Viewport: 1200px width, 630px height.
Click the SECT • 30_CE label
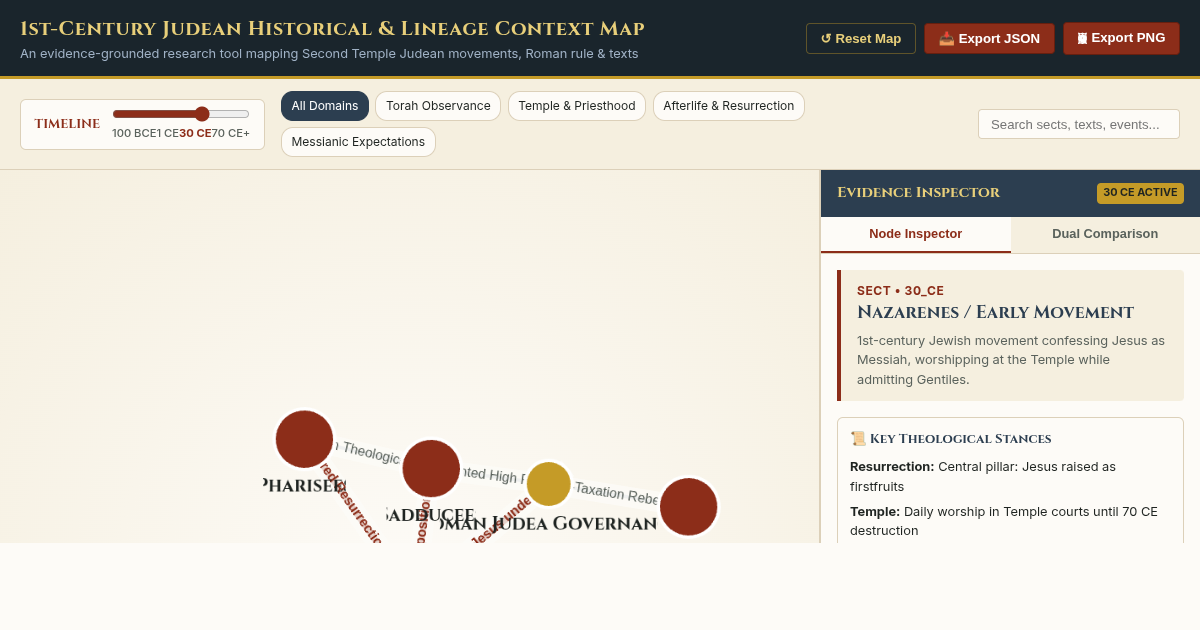coord(900,291)
